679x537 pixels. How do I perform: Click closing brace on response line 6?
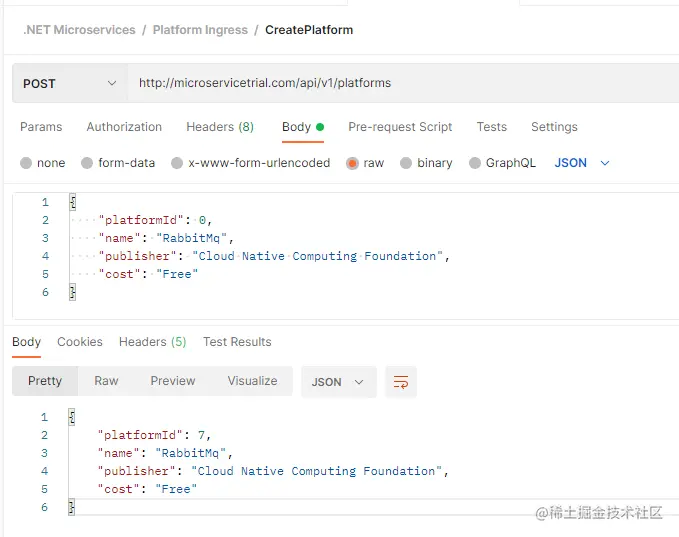72,507
